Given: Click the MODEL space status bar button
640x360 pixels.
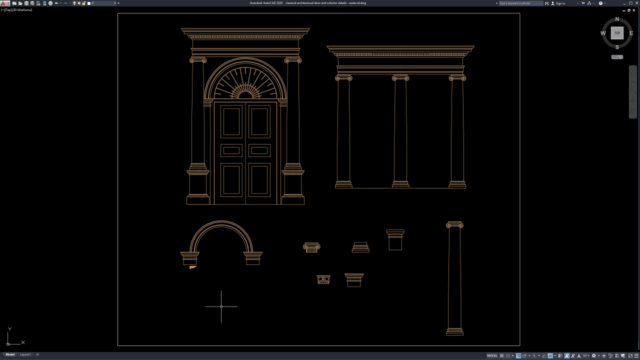Looking at the screenshot, I should [492, 356].
